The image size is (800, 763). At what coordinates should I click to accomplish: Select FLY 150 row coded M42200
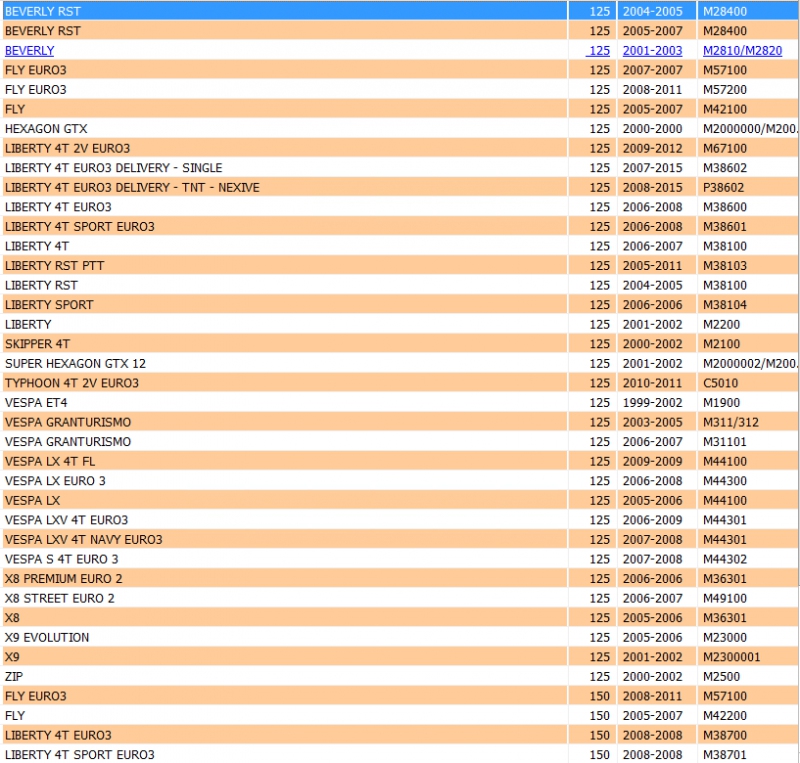coord(400,716)
